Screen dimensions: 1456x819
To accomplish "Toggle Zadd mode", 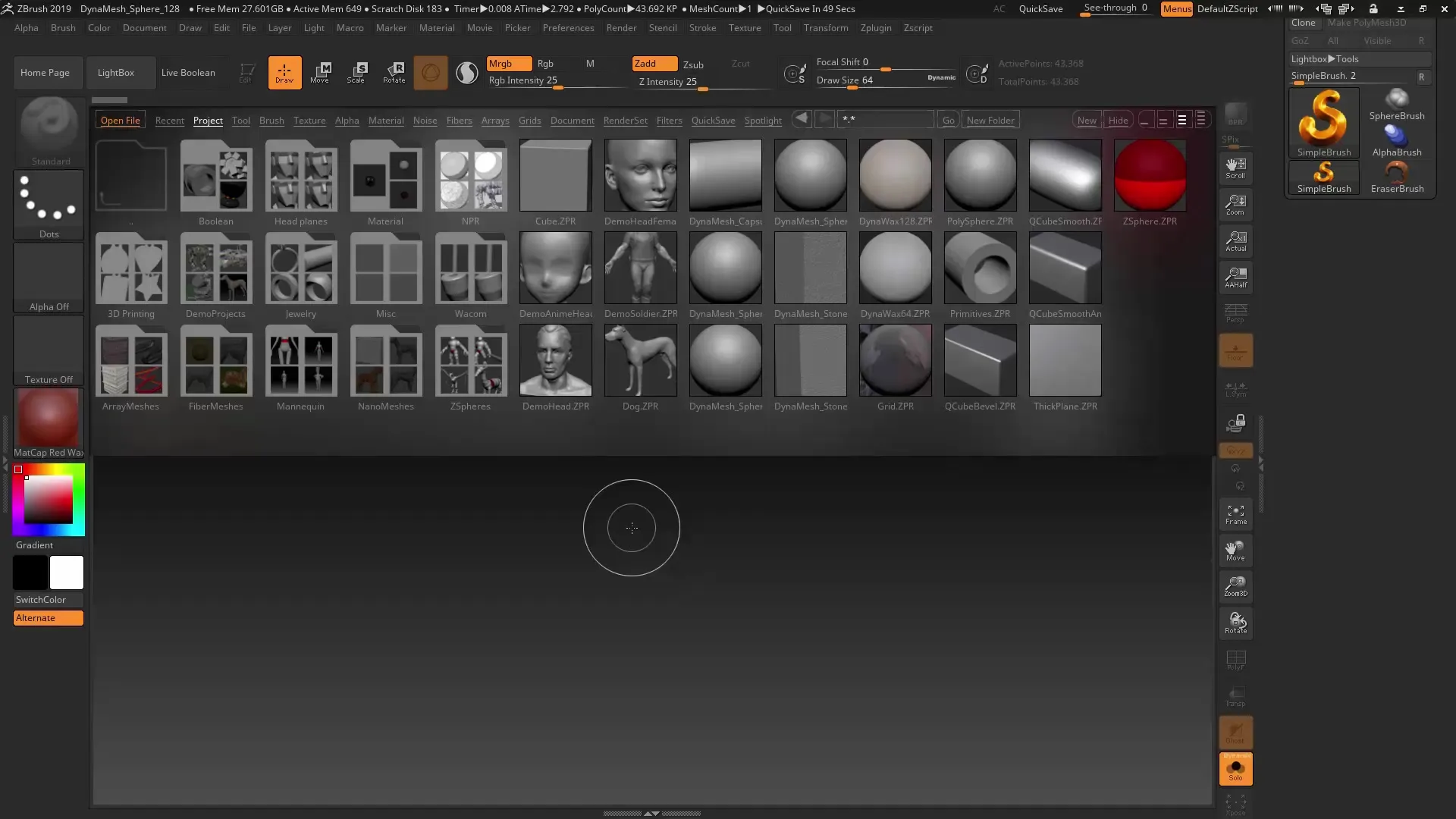I will (654, 64).
